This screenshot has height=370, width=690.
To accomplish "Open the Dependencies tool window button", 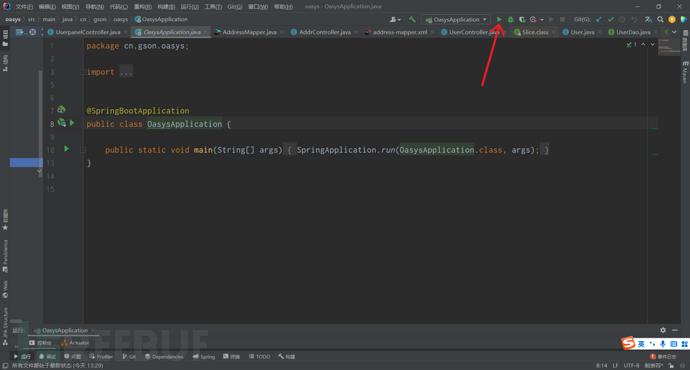I will 164,356.
